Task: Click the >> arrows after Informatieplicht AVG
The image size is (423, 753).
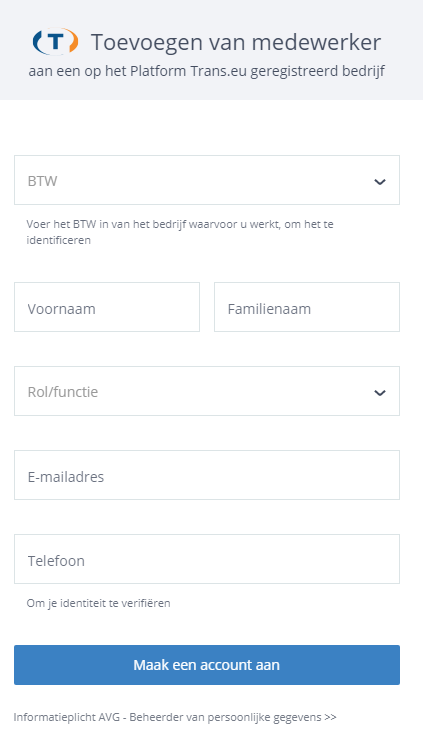Action: click(330, 717)
